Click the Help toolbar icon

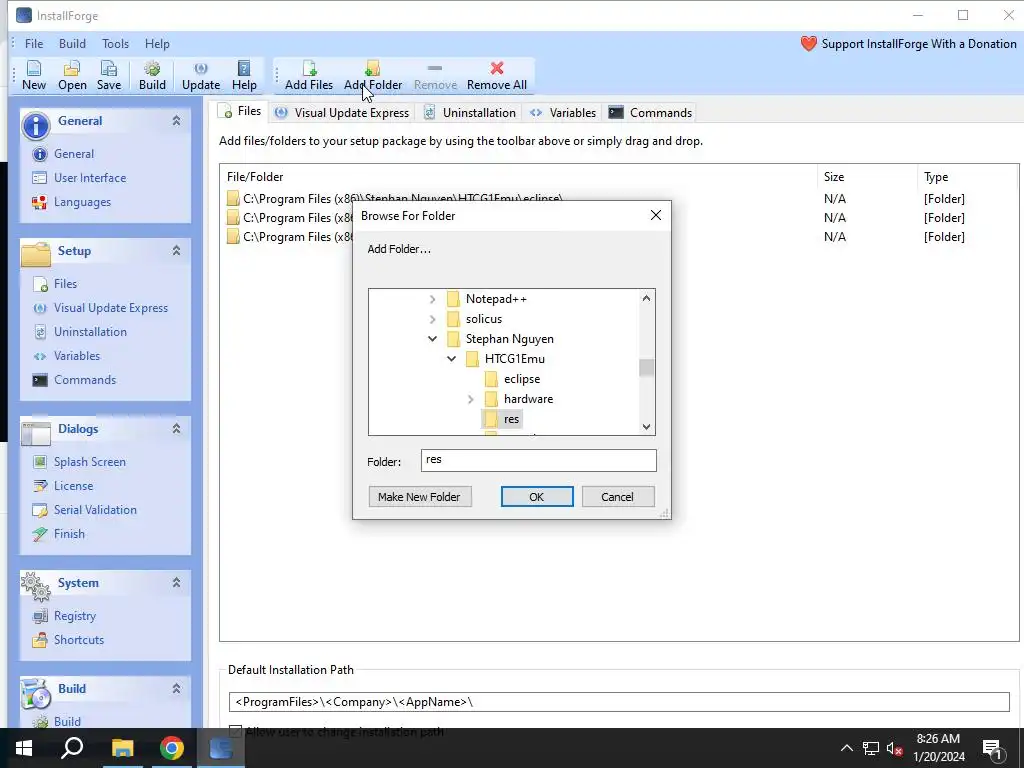[244, 68]
